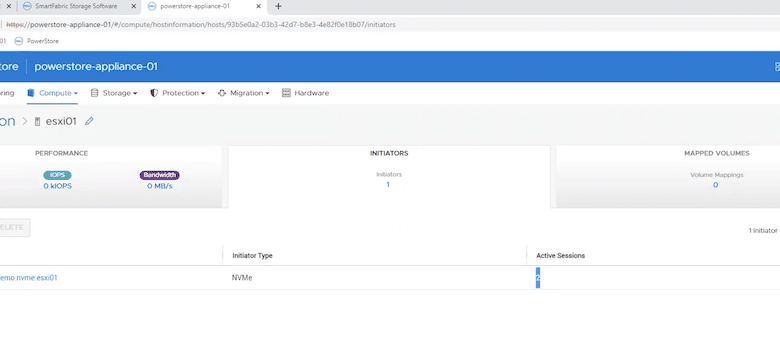Click the Dell icon on PowerStore bookmark
The width and height of the screenshot is (780, 361).
click(19, 41)
